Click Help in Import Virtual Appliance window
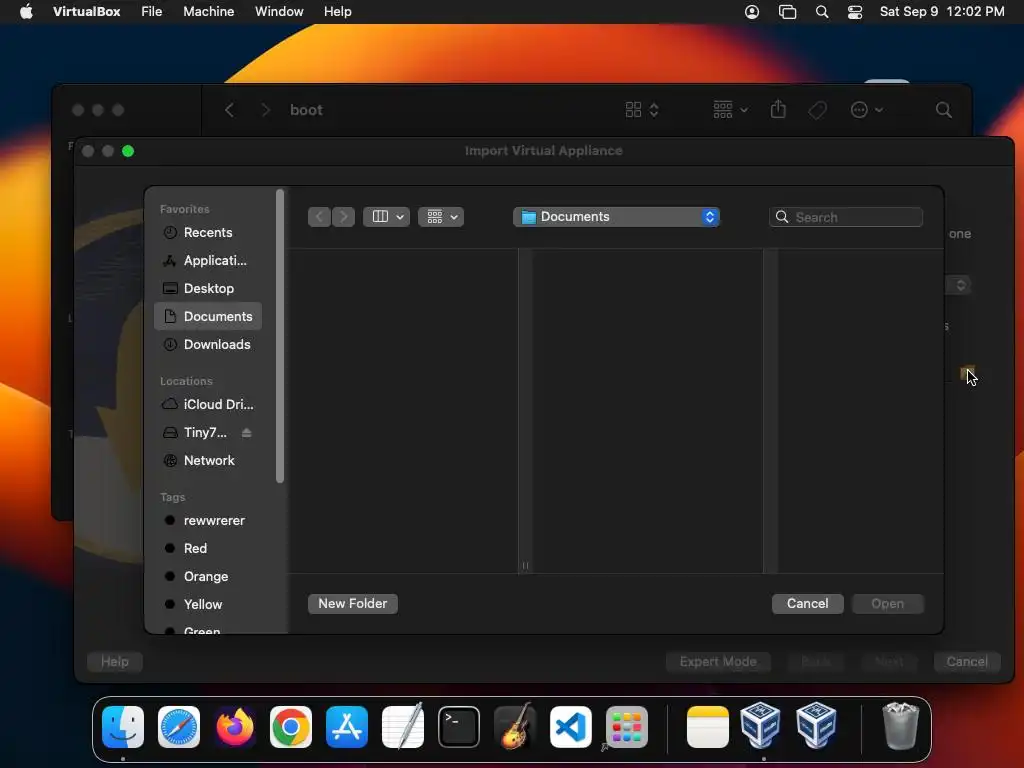This screenshot has width=1024, height=768. point(115,662)
